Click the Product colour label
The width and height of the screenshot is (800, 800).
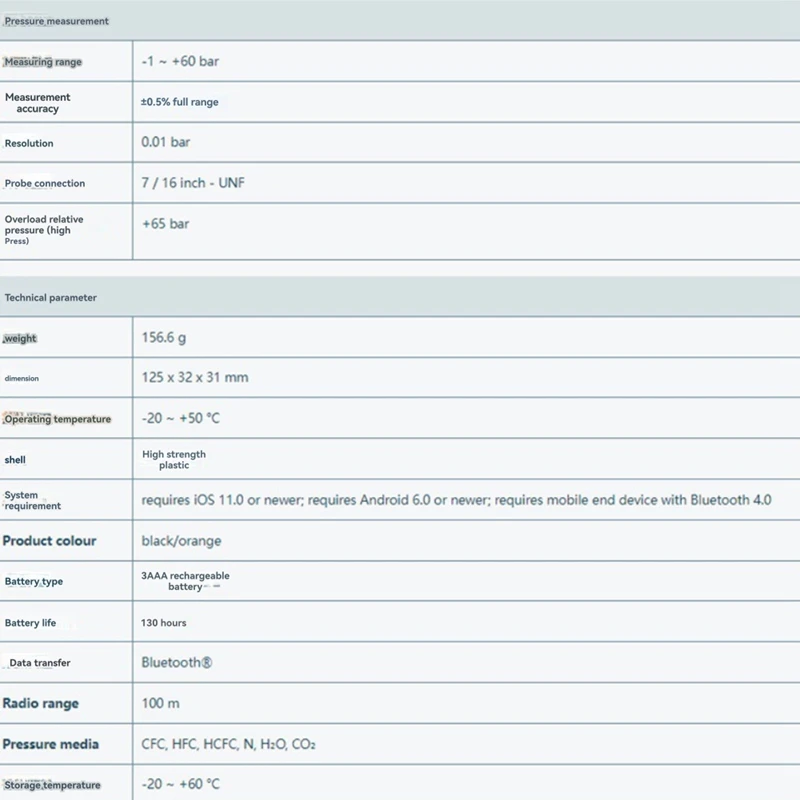click(50, 541)
